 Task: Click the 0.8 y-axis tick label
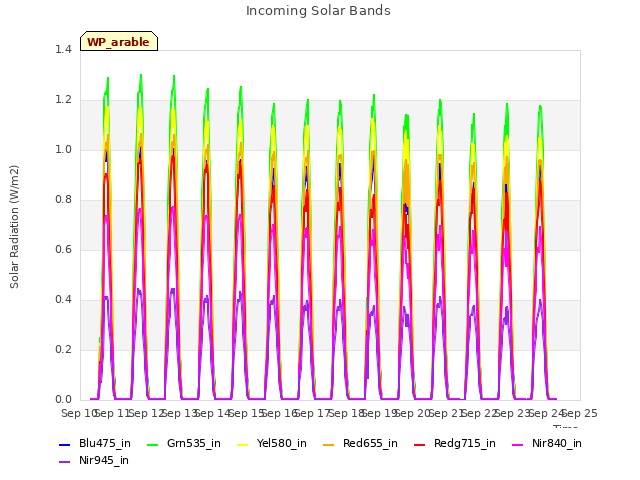(63, 200)
